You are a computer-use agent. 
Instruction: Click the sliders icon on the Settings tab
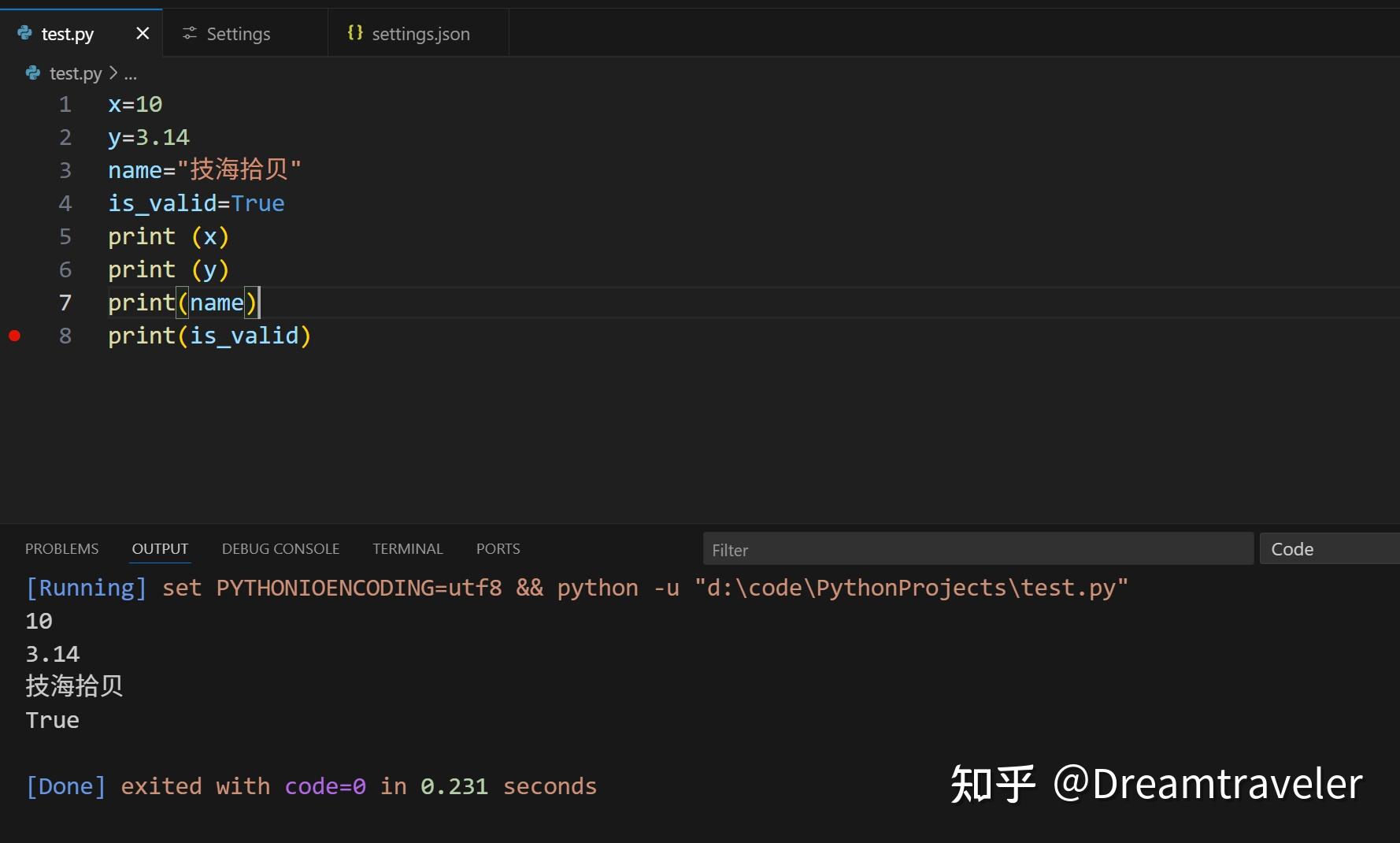point(189,33)
